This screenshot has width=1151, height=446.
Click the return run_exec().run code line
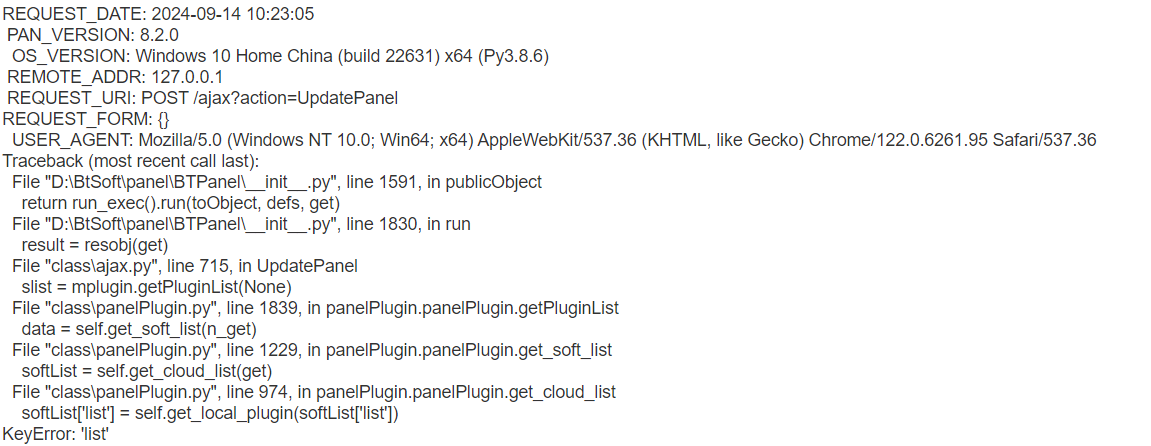point(181,203)
